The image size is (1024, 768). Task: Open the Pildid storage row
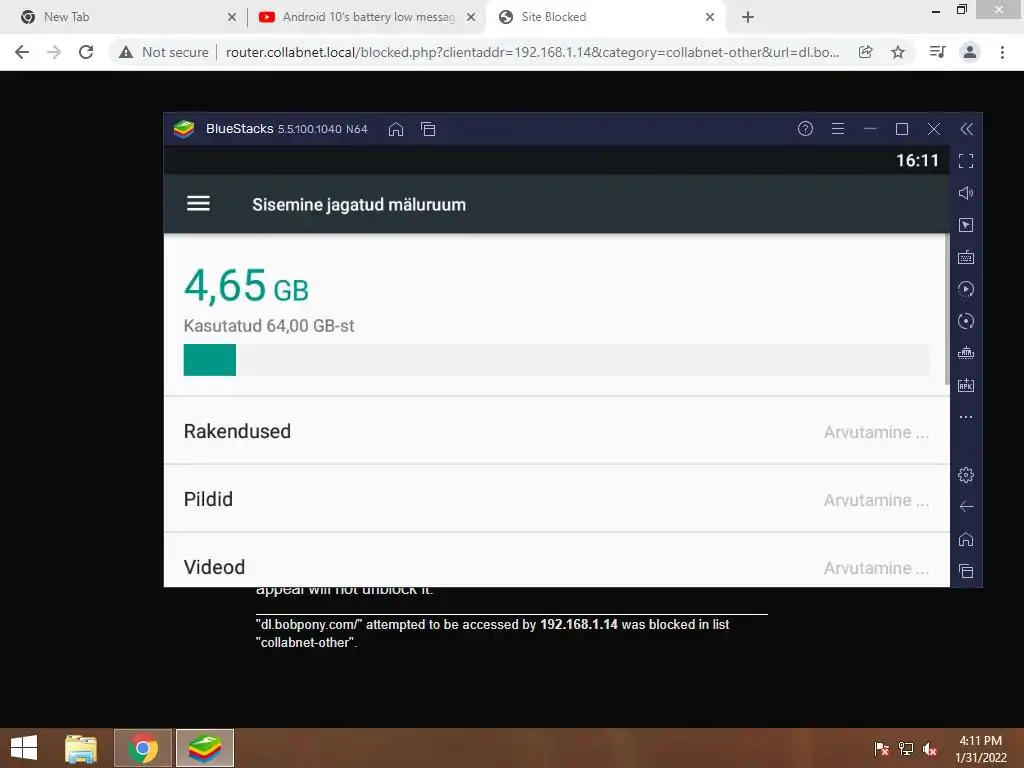pos(556,499)
